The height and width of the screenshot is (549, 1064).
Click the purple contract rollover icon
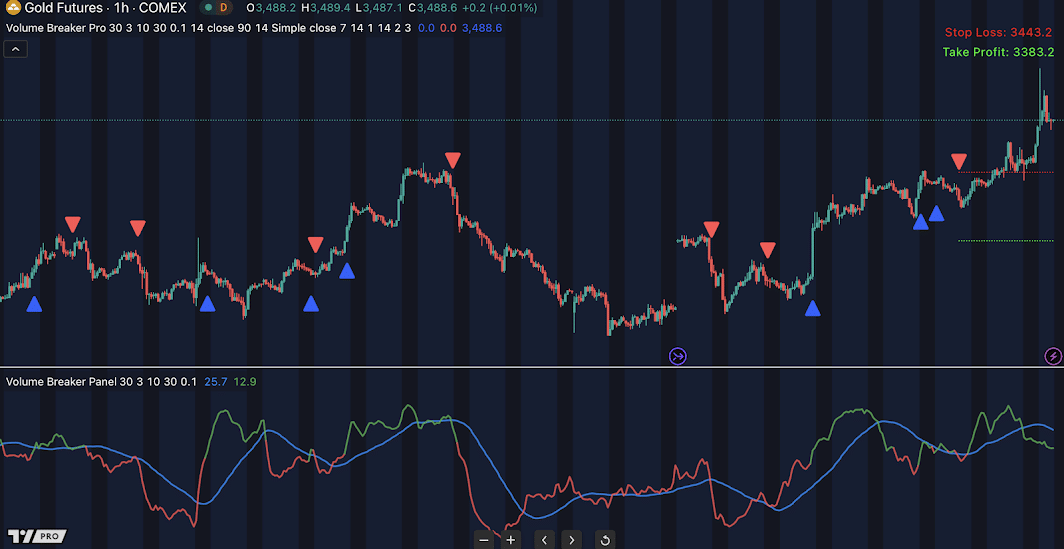click(678, 355)
